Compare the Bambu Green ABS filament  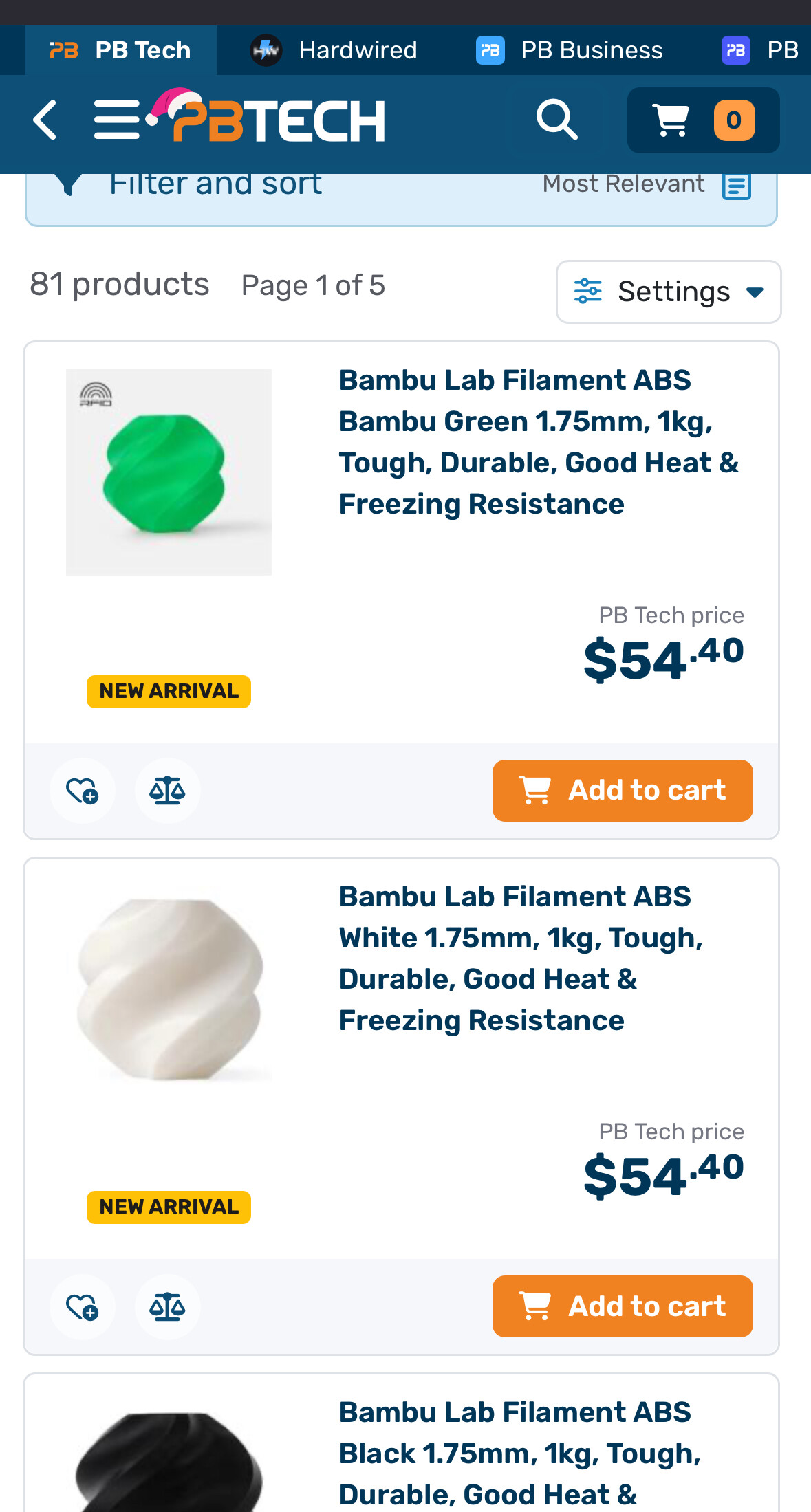167,791
